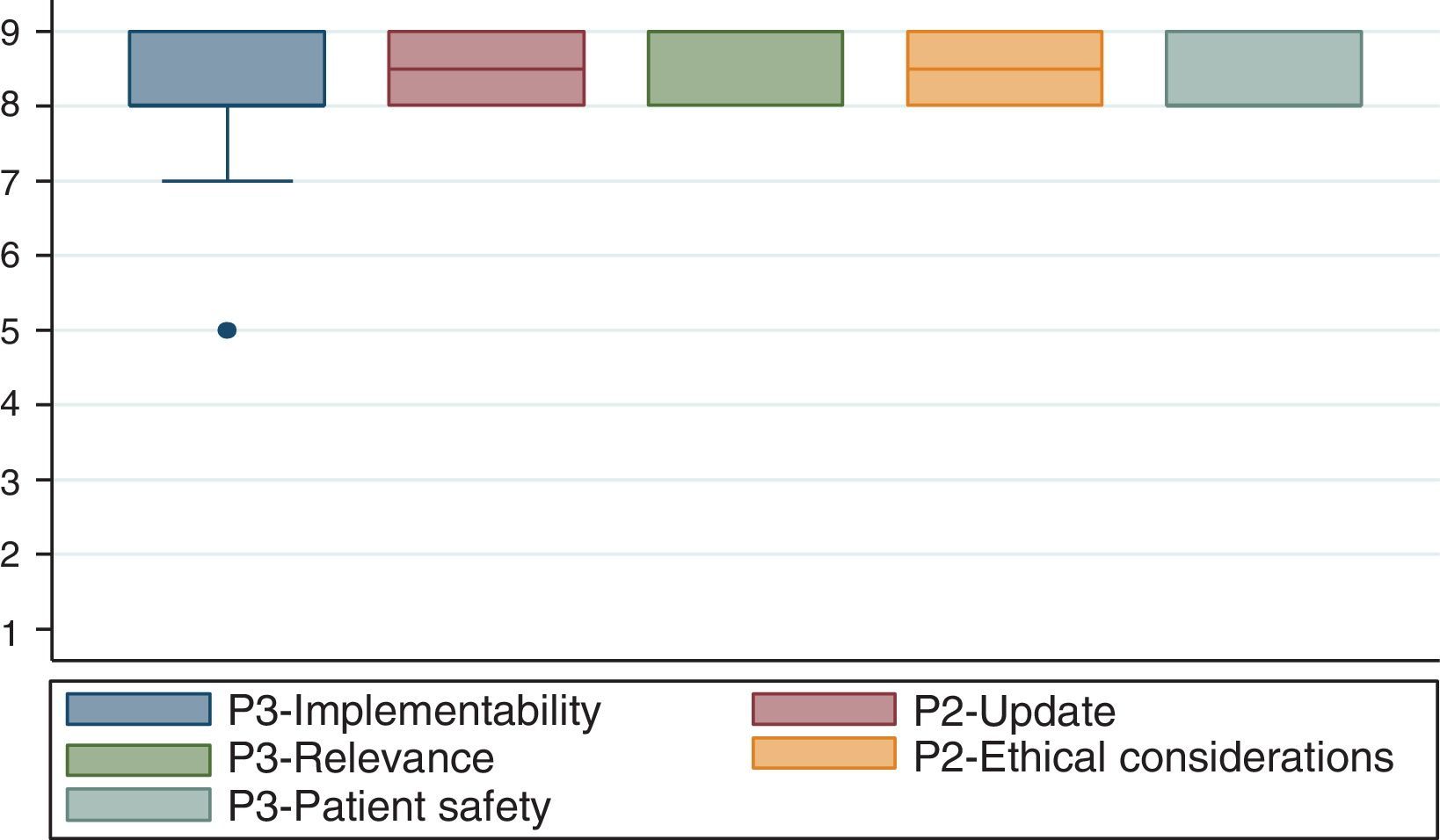Image resolution: width=1440 pixels, height=840 pixels.
Task: Click the blue P3-Implementability legend swatch
Action: (x=139, y=709)
